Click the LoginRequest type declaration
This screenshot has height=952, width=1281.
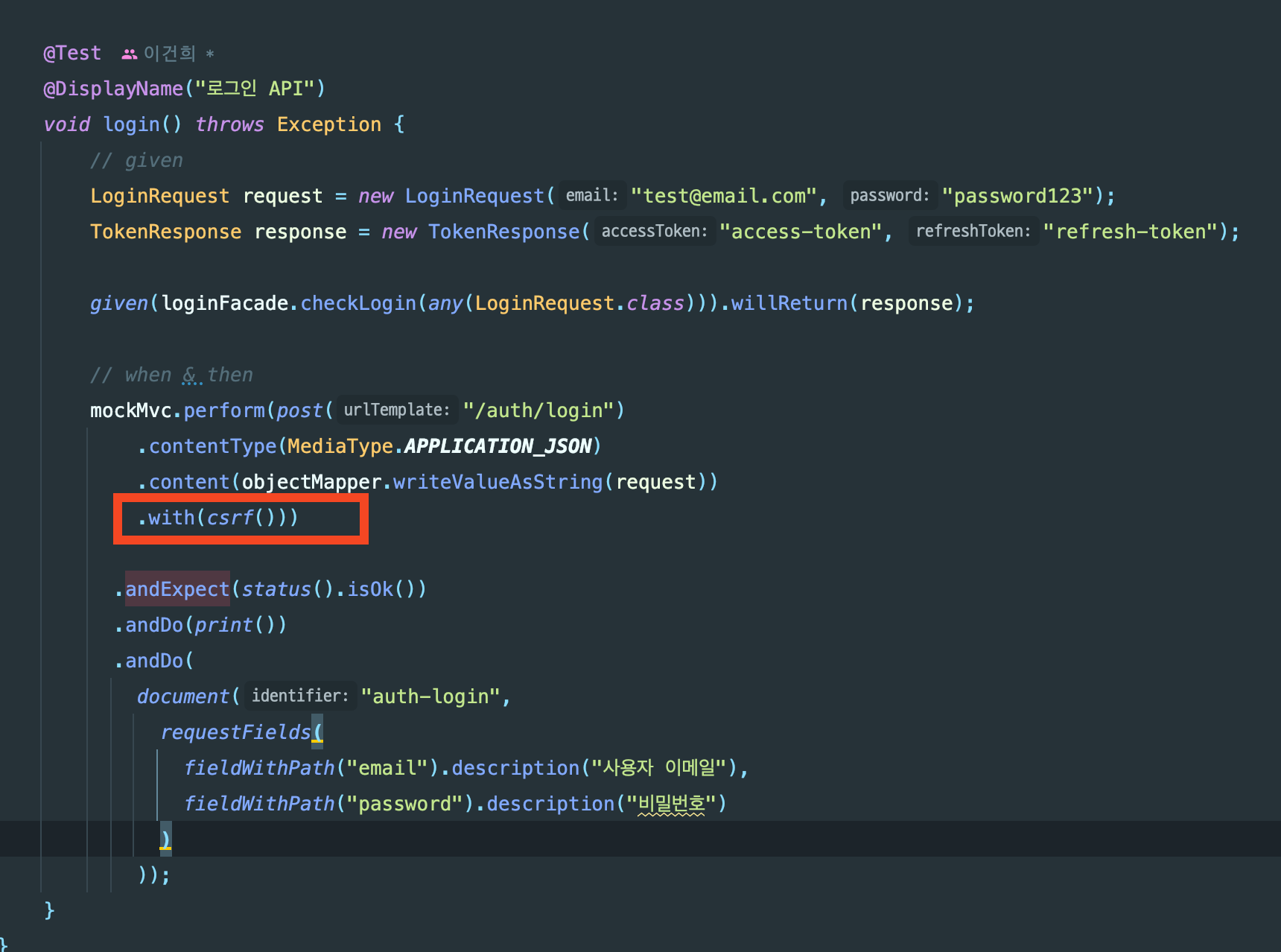(x=159, y=196)
